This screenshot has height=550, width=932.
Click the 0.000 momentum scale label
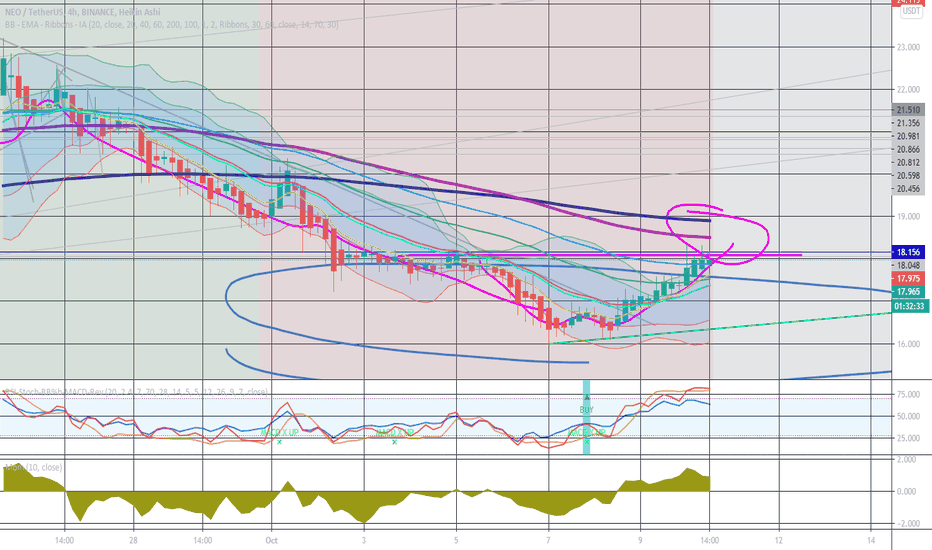pyautogui.click(x=907, y=491)
